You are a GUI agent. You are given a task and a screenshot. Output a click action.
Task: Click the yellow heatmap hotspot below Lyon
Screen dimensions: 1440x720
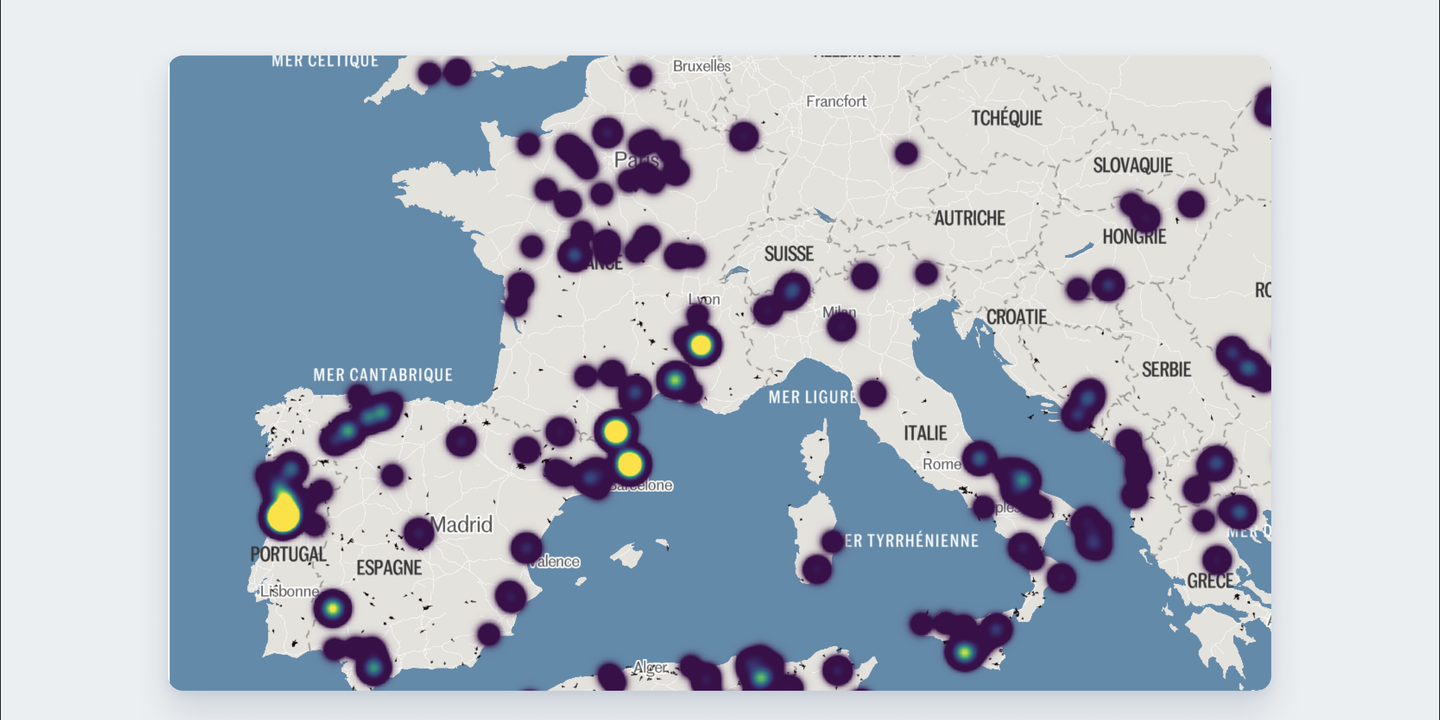[701, 345]
